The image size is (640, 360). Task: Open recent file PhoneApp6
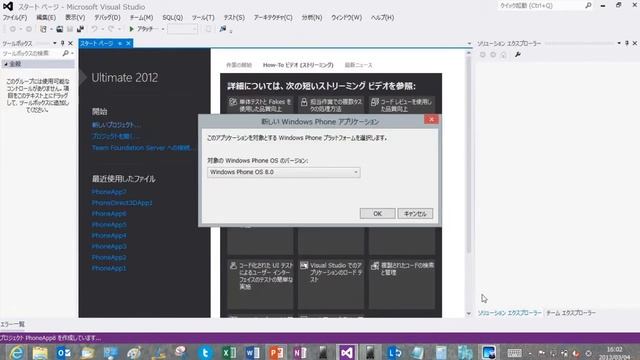pos(109,214)
